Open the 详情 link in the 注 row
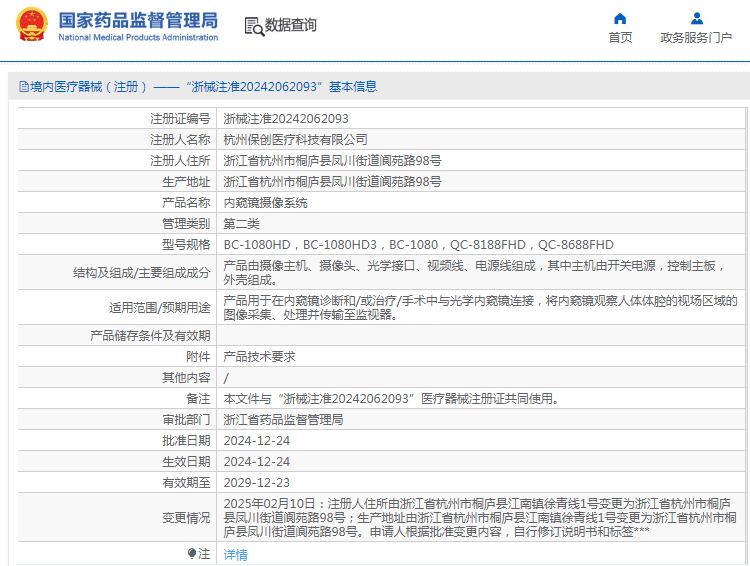Screen dimensions: 750x566 [235, 554]
